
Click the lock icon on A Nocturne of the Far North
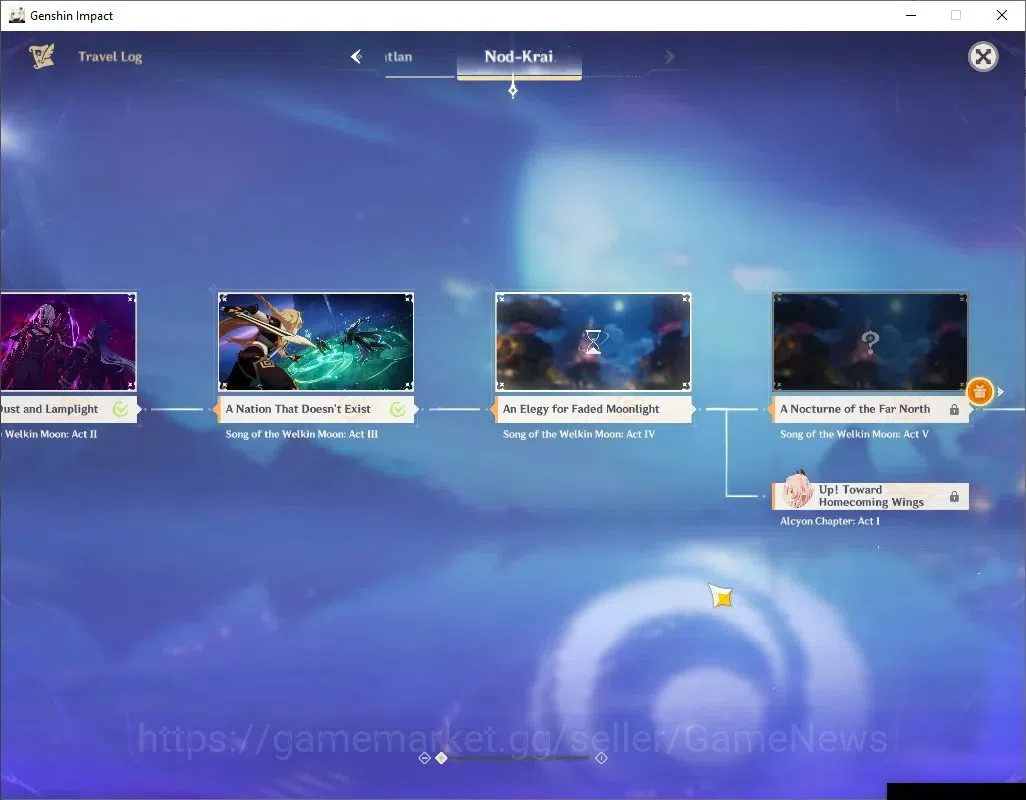click(x=954, y=409)
